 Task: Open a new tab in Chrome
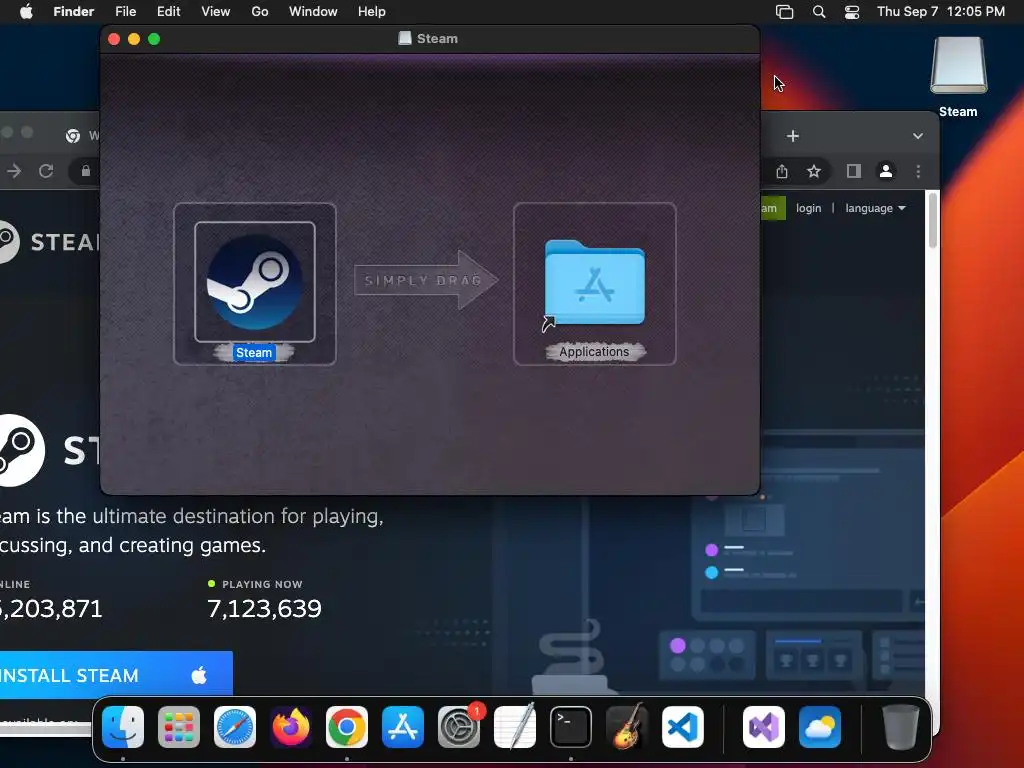coord(793,136)
